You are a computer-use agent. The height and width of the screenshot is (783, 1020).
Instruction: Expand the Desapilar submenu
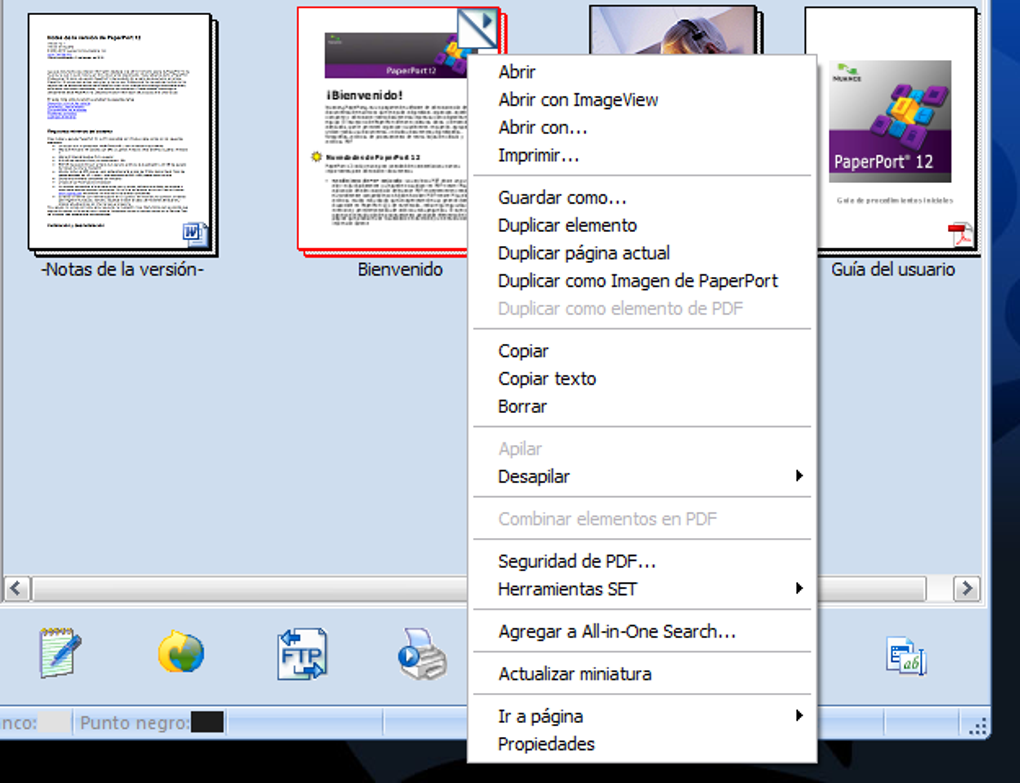(642, 477)
